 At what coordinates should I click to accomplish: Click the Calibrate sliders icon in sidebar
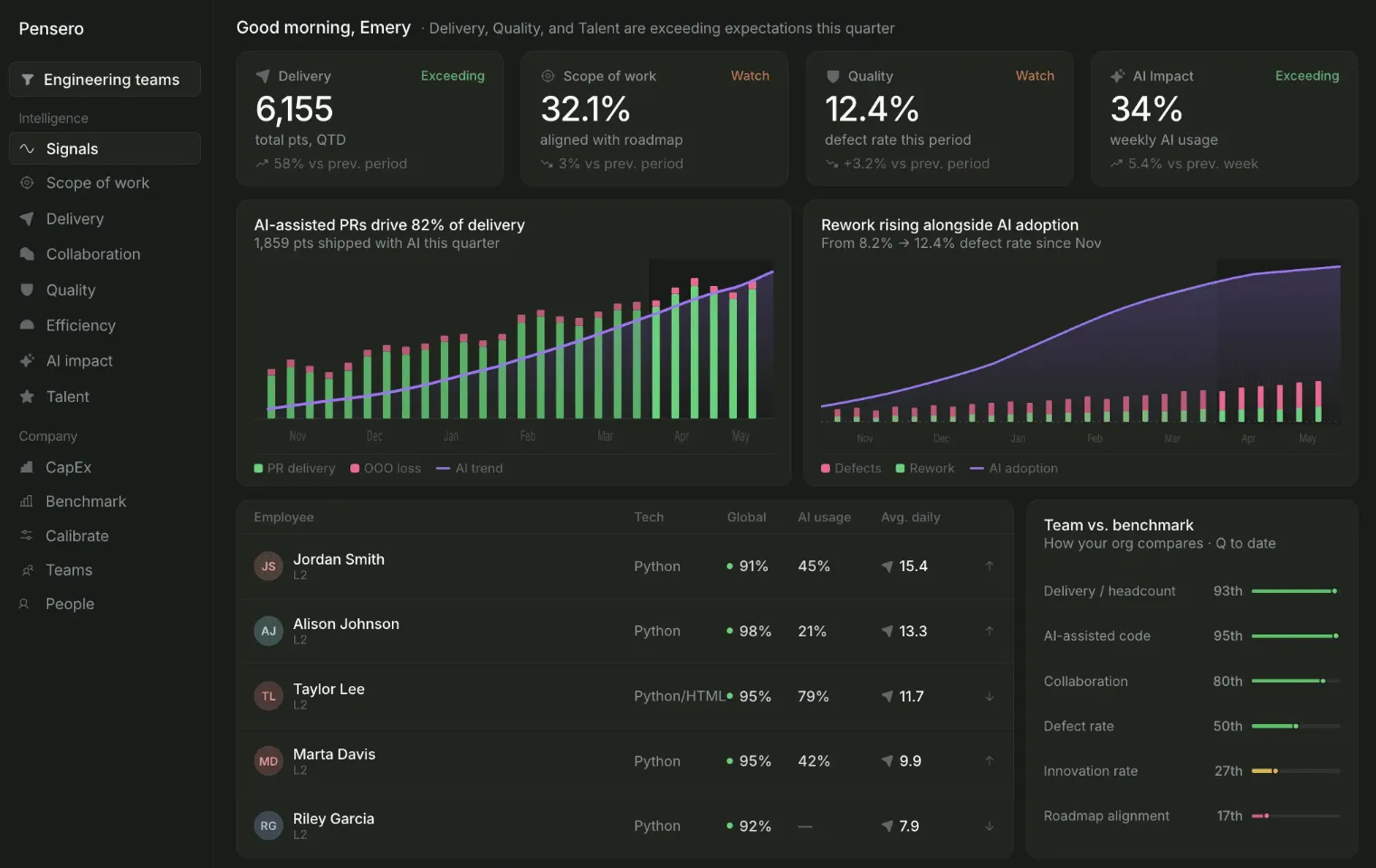[26, 536]
